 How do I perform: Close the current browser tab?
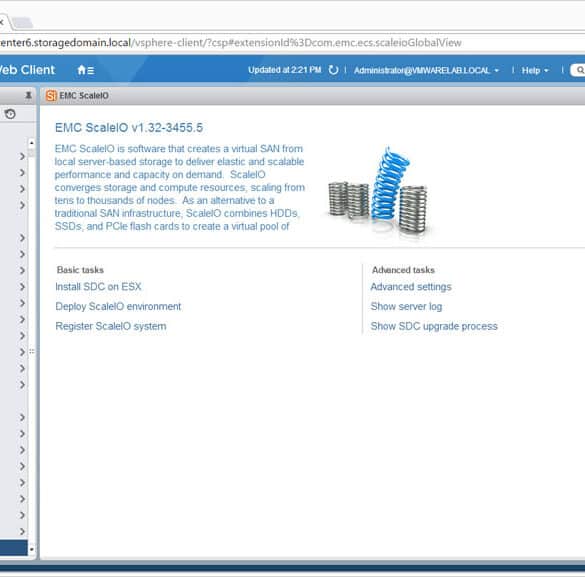pos(1,22)
